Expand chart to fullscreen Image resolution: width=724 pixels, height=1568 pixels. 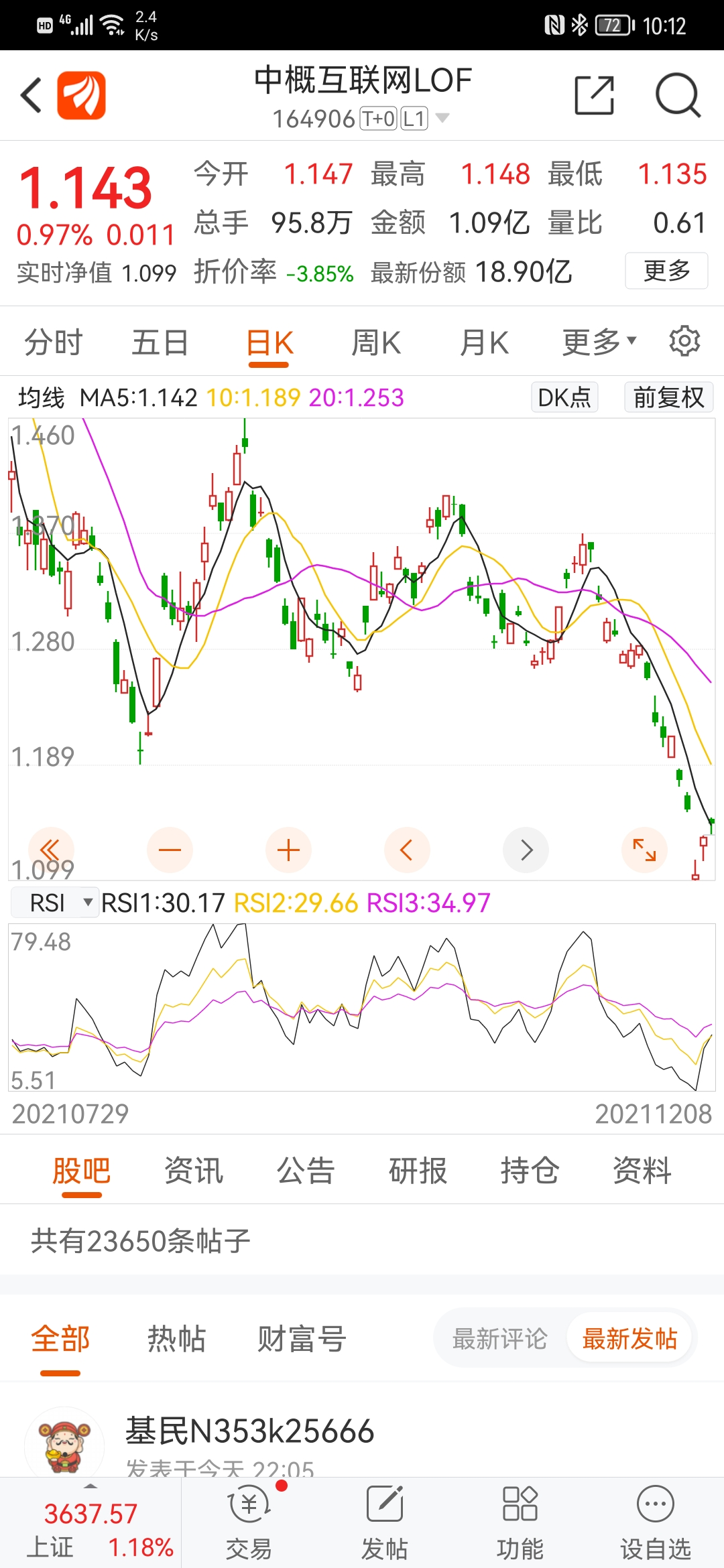[x=644, y=850]
